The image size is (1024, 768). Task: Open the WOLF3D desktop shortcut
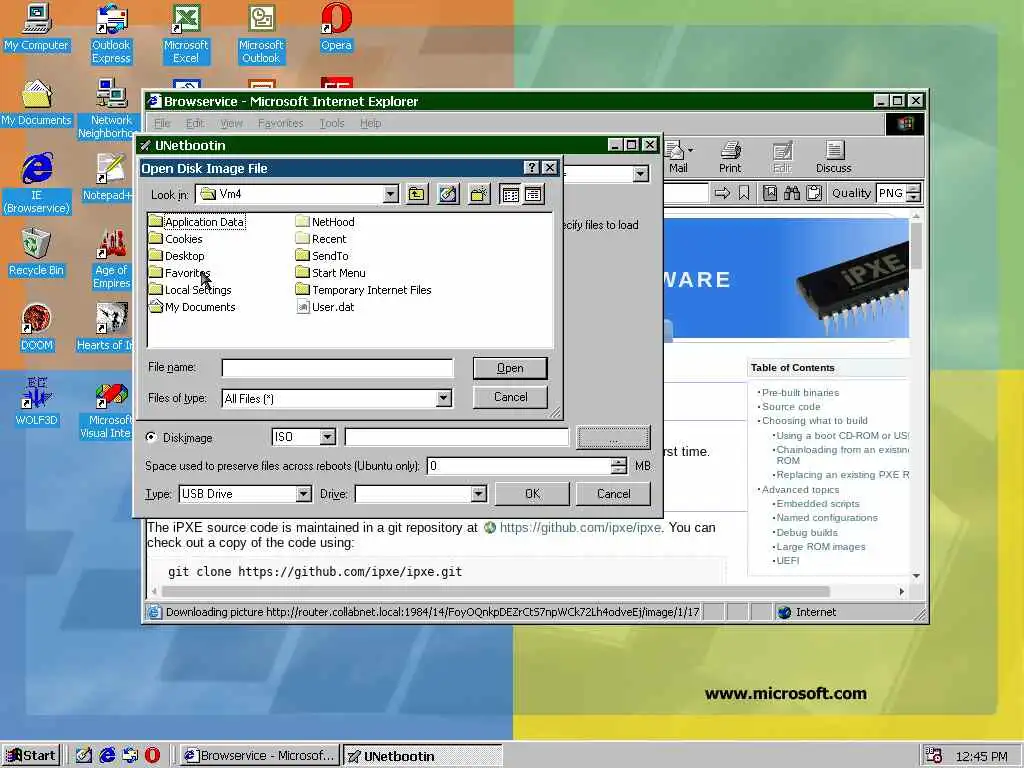(37, 402)
